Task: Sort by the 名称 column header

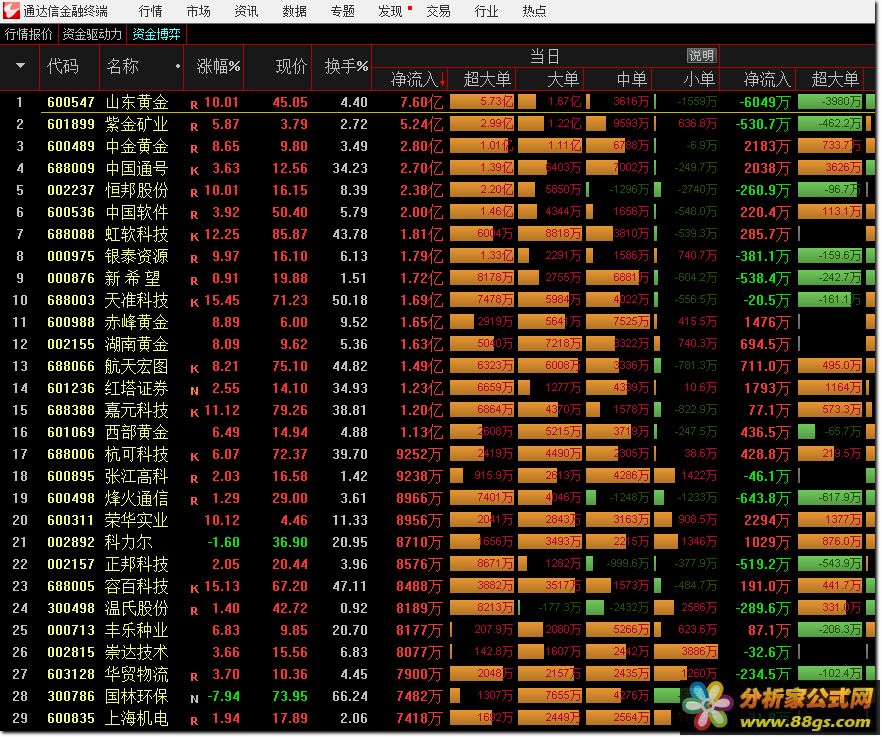Action: pos(123,66)
